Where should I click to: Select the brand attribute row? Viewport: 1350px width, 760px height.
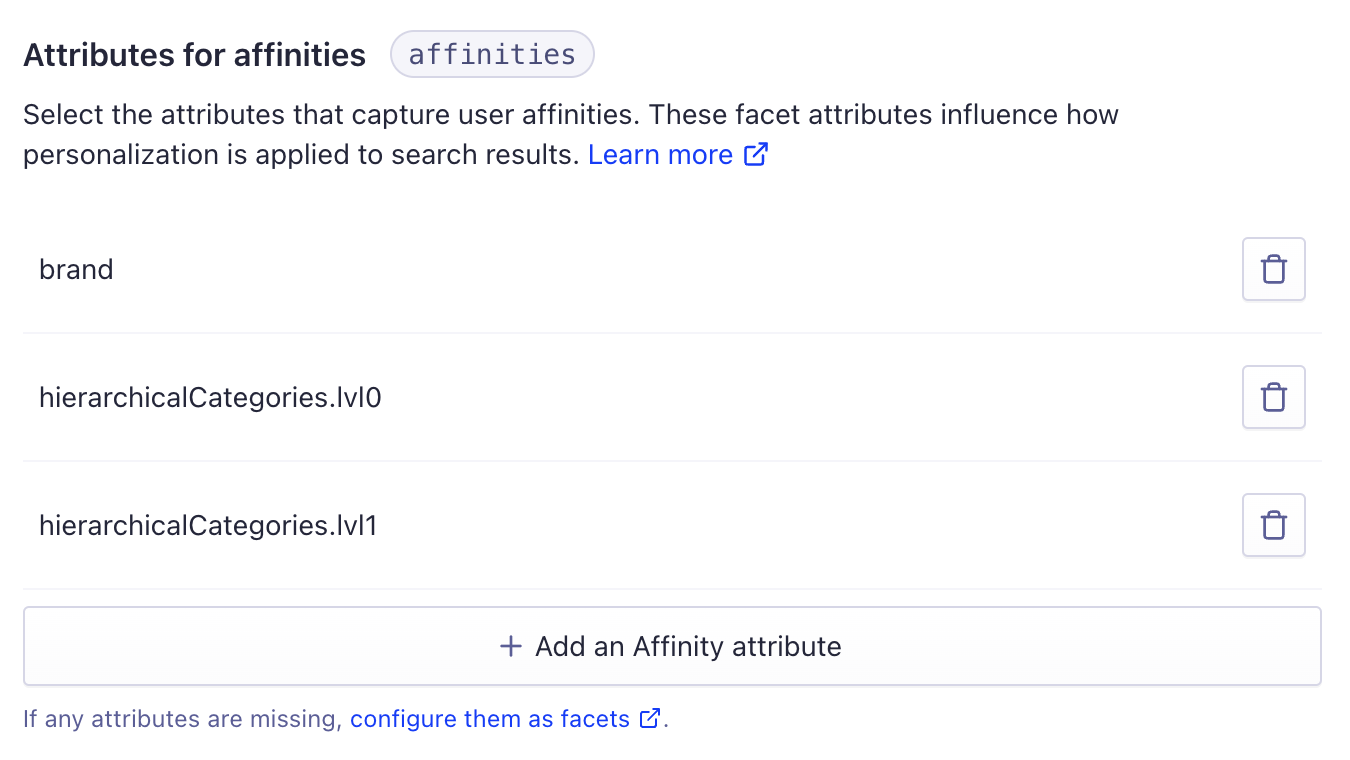coord(76,268)
